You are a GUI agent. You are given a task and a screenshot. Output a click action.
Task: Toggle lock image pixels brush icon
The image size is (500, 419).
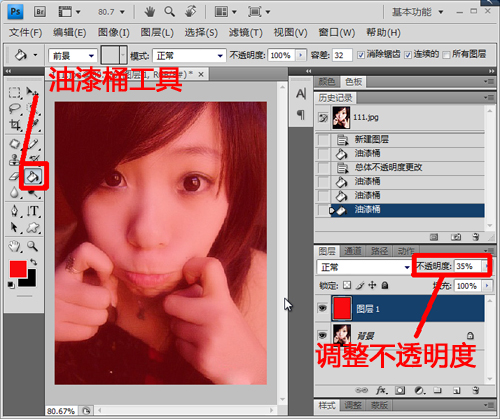[x=359, y=285]
